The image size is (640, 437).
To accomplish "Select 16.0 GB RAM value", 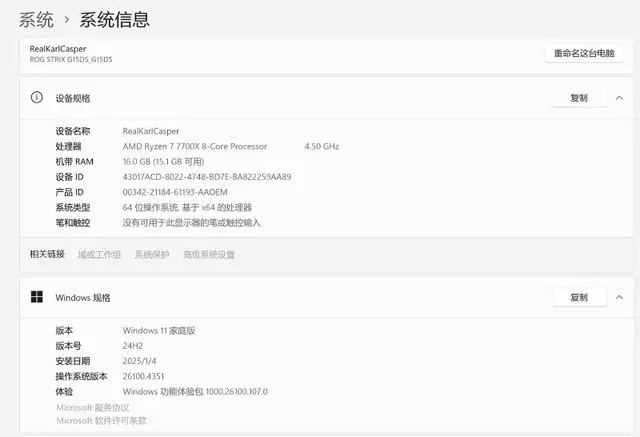I will (x=163, y=162).
